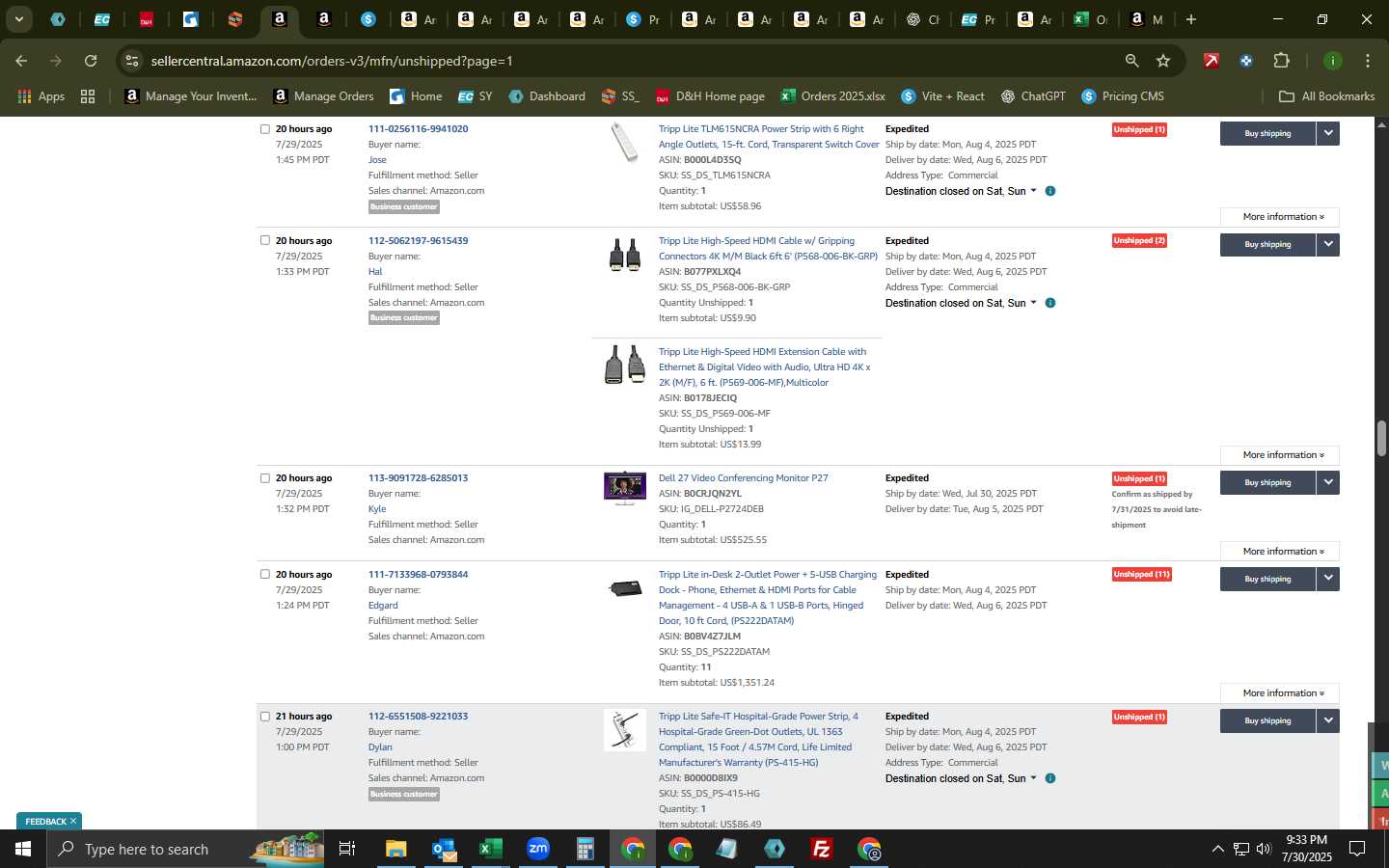
Task: Click the page vertical scrollbar thumb
Action: (1381, 439)
